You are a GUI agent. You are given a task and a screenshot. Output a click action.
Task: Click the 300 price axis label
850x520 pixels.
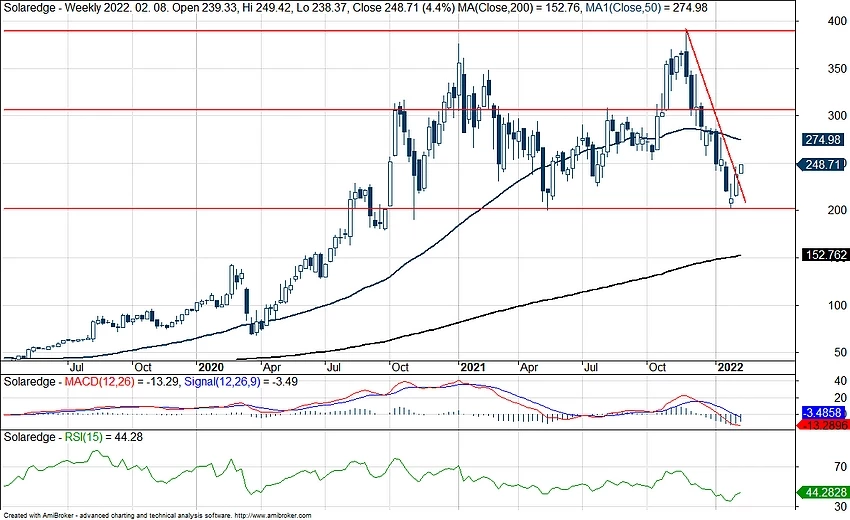(838, 115)
